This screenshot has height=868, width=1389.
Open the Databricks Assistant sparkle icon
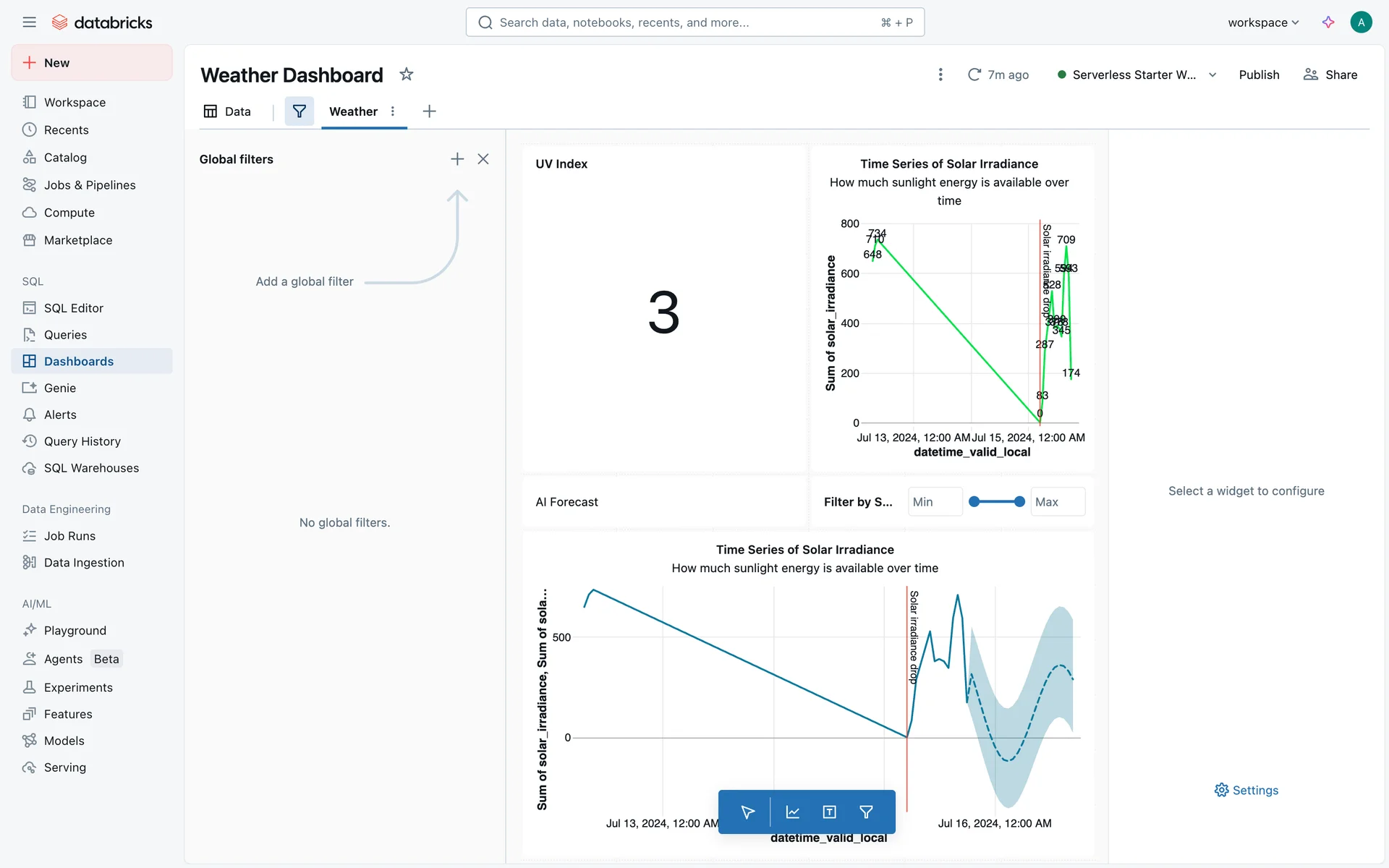(x=1328, y=22)
